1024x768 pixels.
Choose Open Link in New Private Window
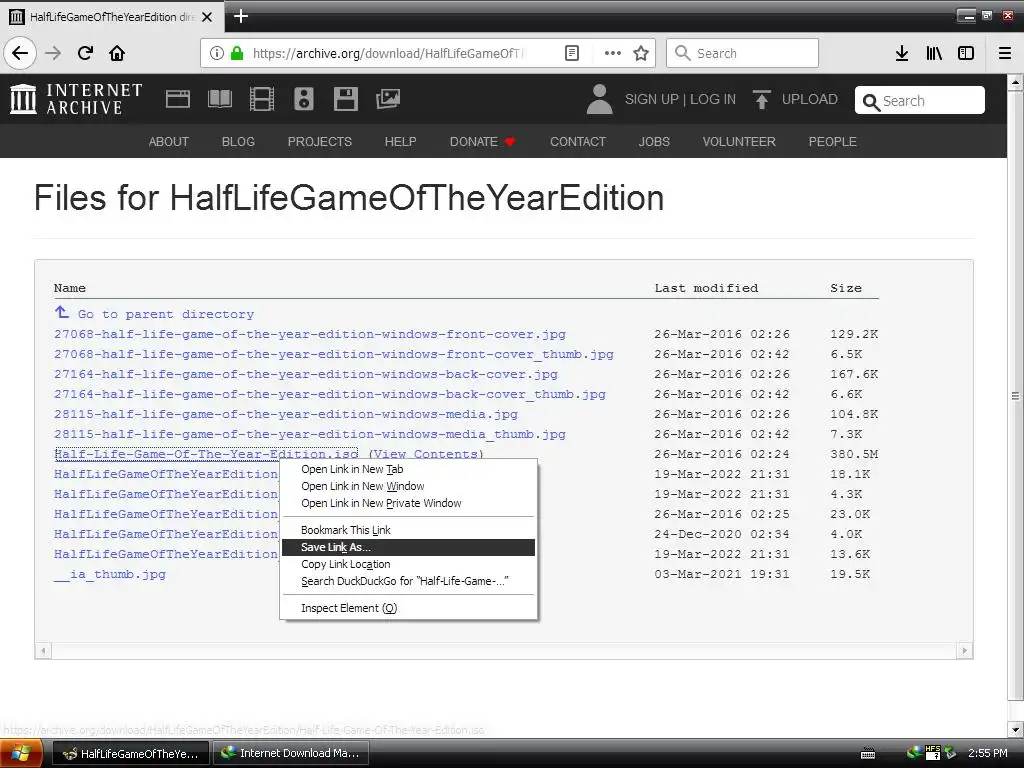408,503
